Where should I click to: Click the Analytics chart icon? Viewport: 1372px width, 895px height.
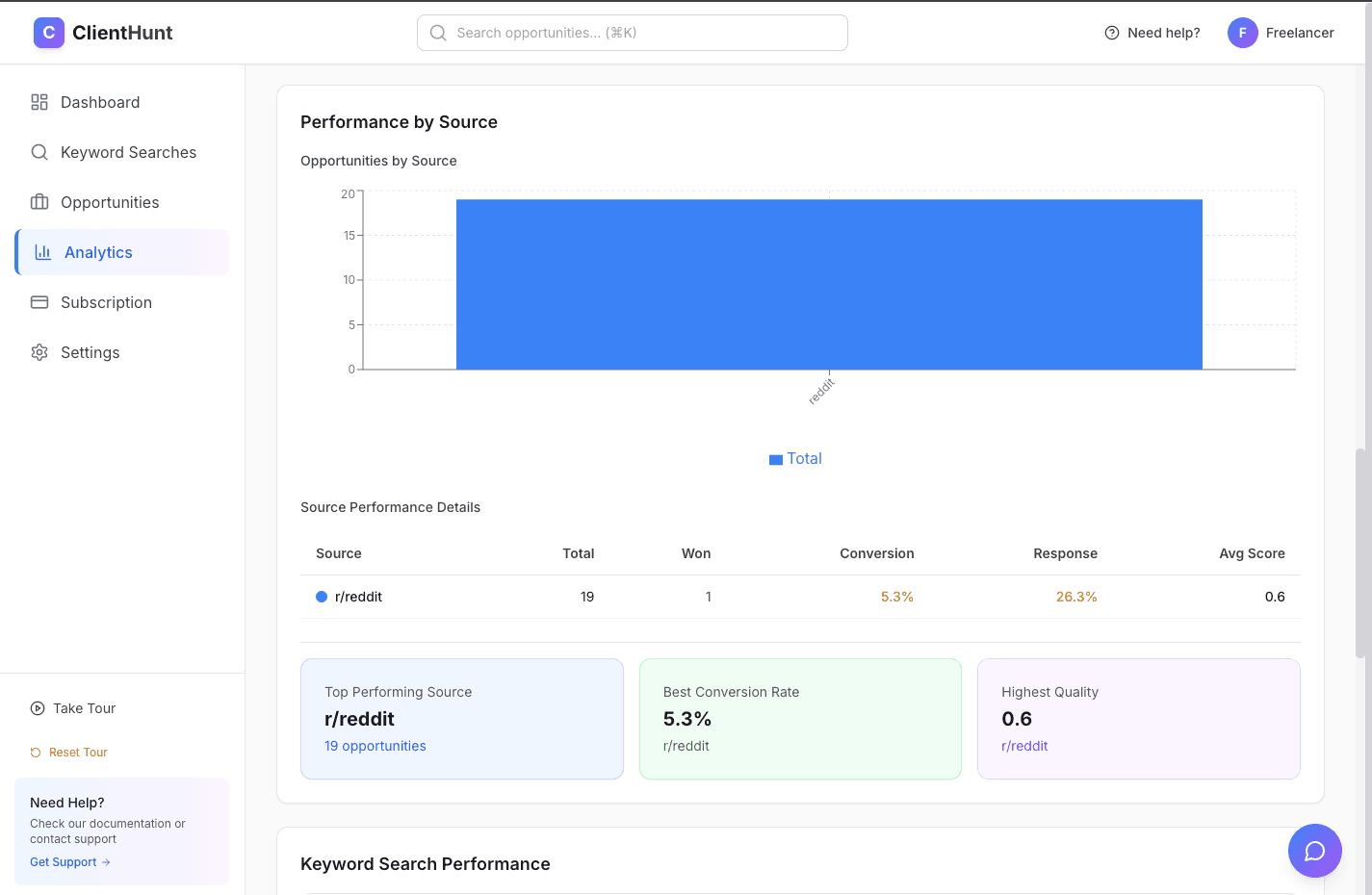click(39, 252)
